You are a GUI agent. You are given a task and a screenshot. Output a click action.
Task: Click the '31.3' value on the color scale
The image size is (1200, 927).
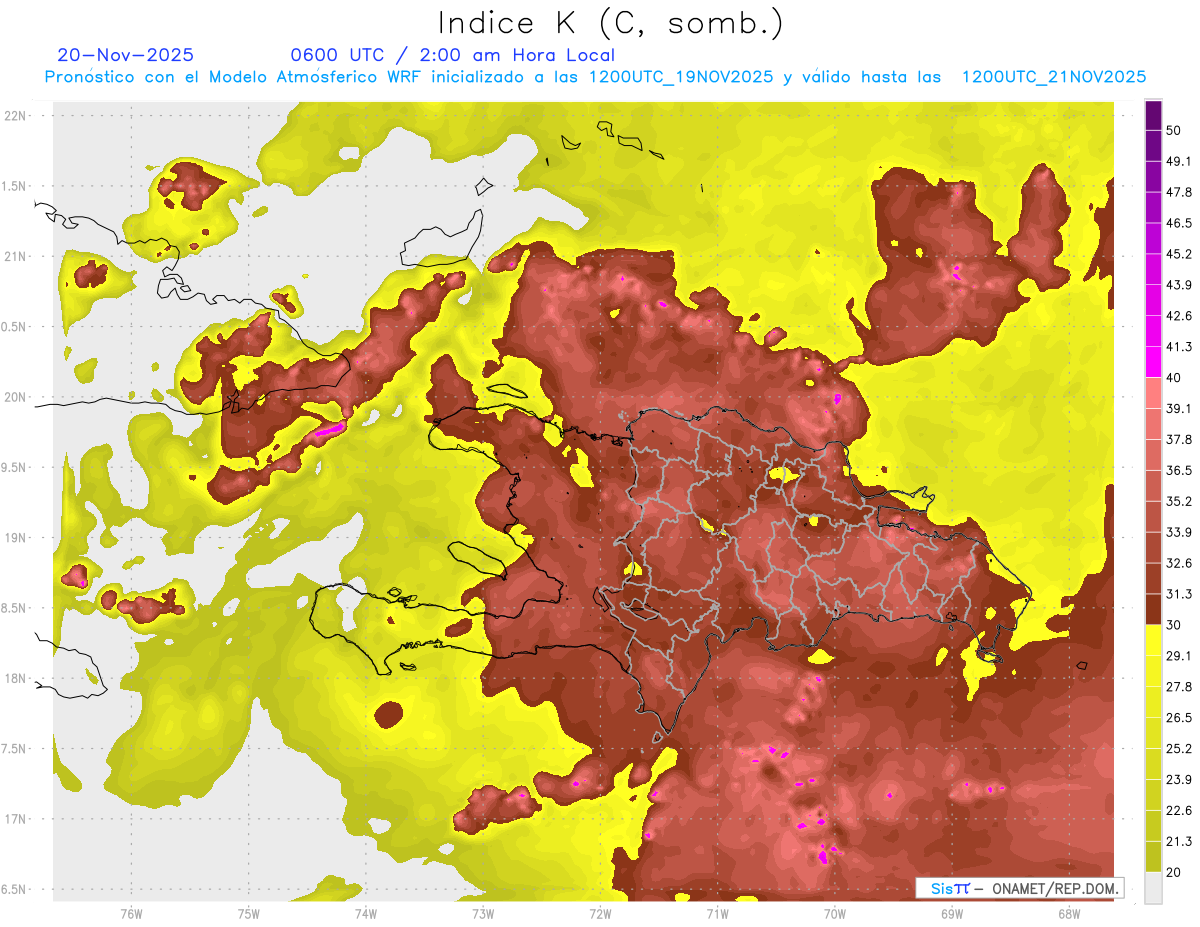pos(1179,594)
